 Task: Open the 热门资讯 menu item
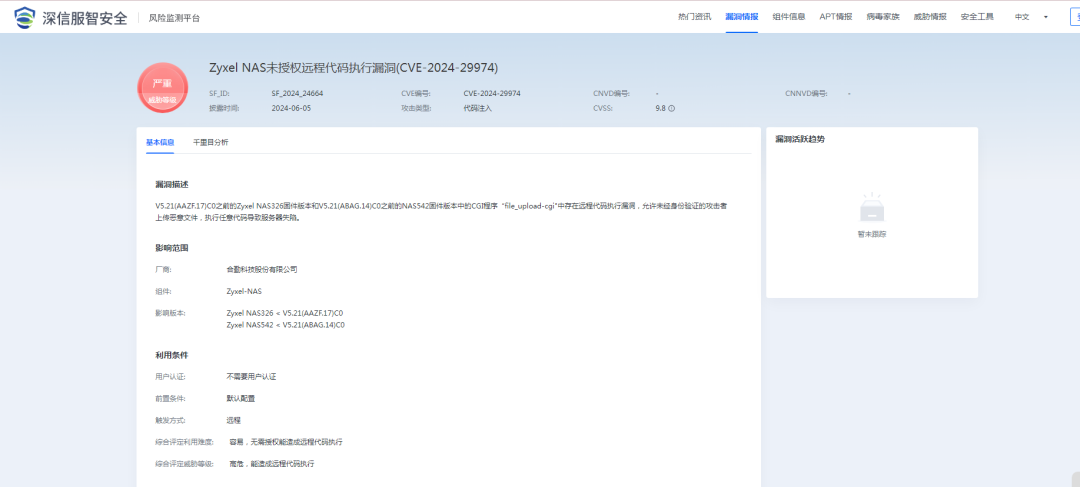pyautogui.click(x=694, y=17)
